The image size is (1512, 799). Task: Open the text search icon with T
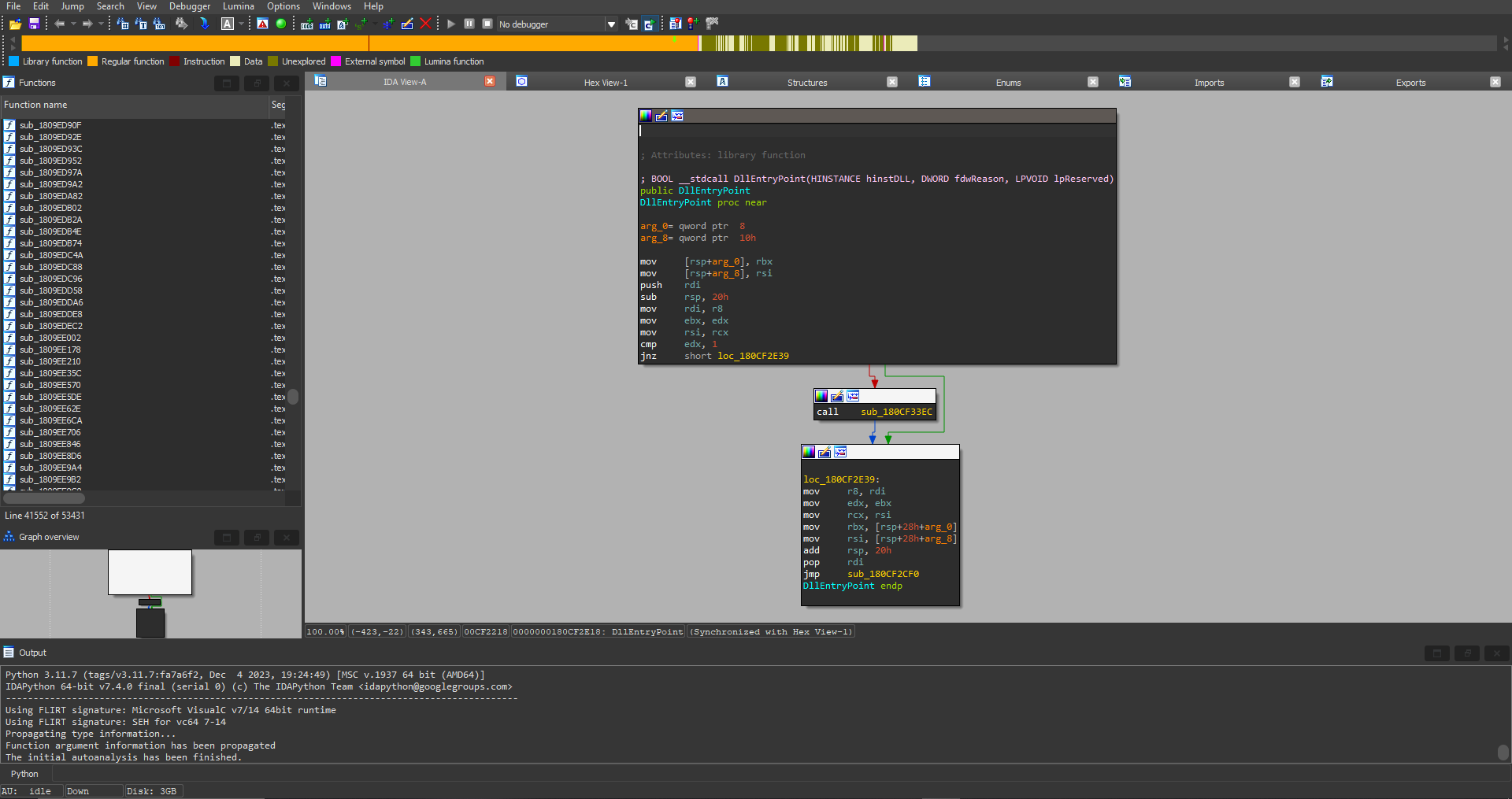click(141, 24)
